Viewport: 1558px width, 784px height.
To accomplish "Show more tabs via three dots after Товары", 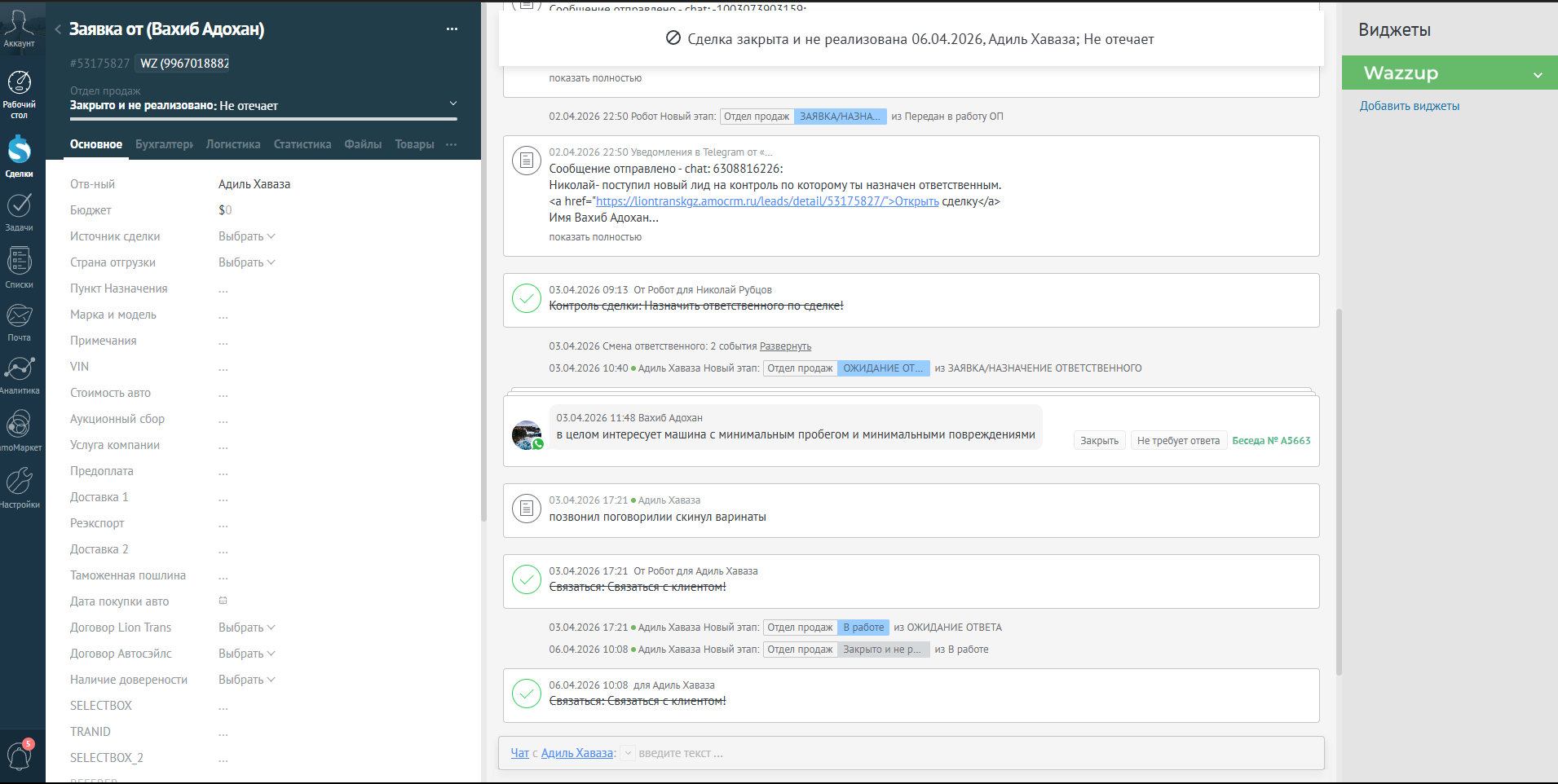I will (452, 144).
